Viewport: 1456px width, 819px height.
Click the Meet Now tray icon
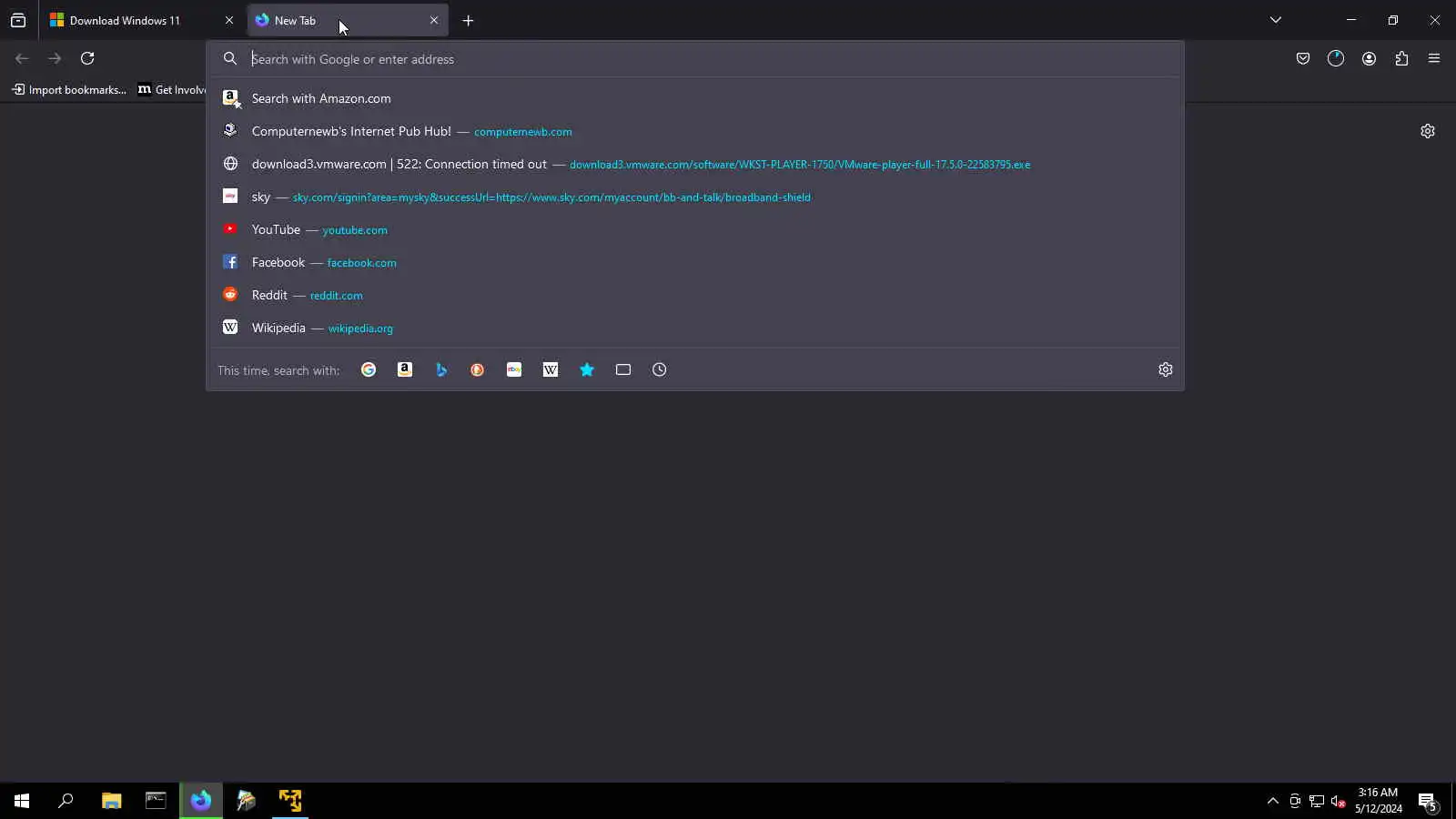point(1295,801)
